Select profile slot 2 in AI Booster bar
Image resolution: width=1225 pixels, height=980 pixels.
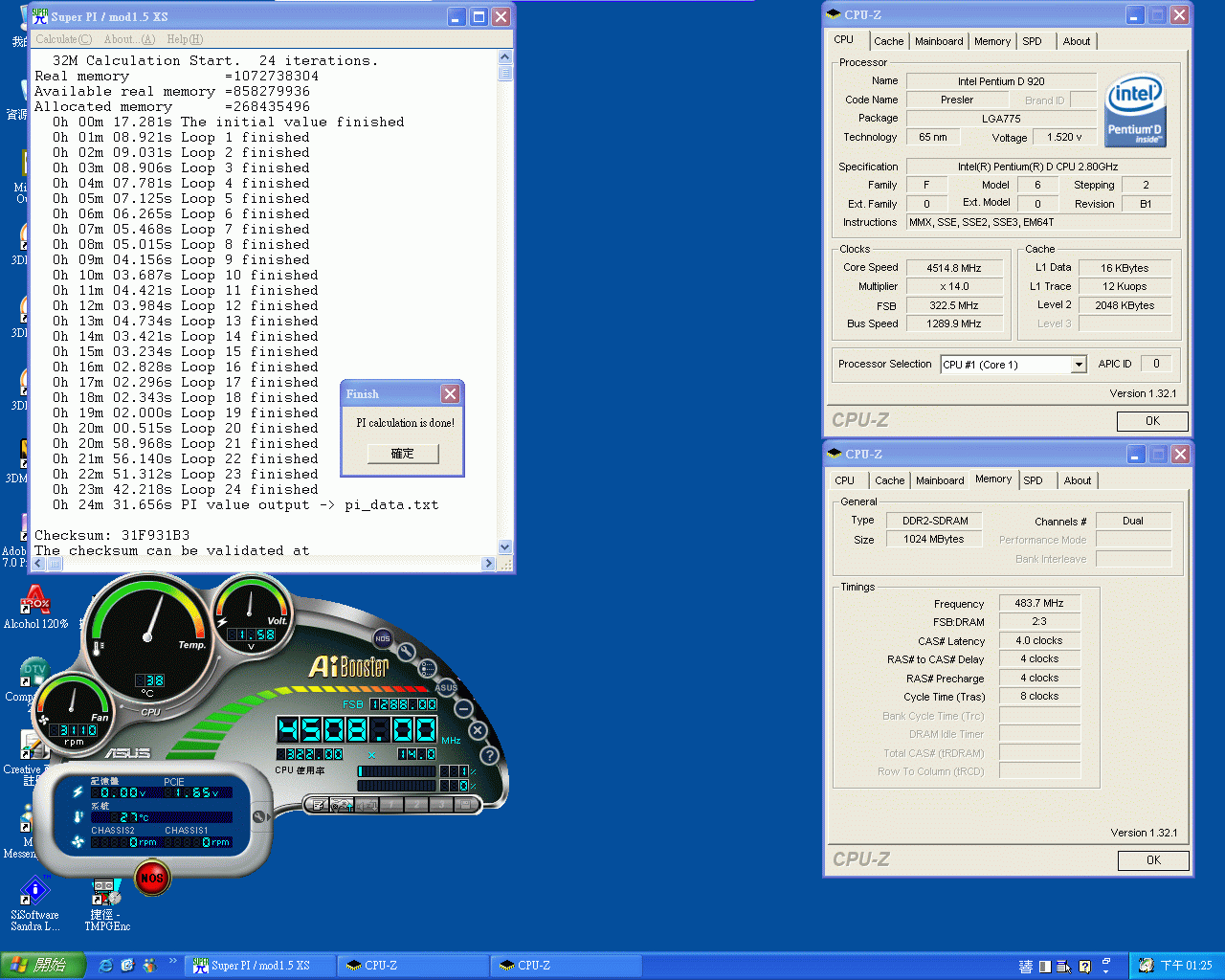pos(416,805)
